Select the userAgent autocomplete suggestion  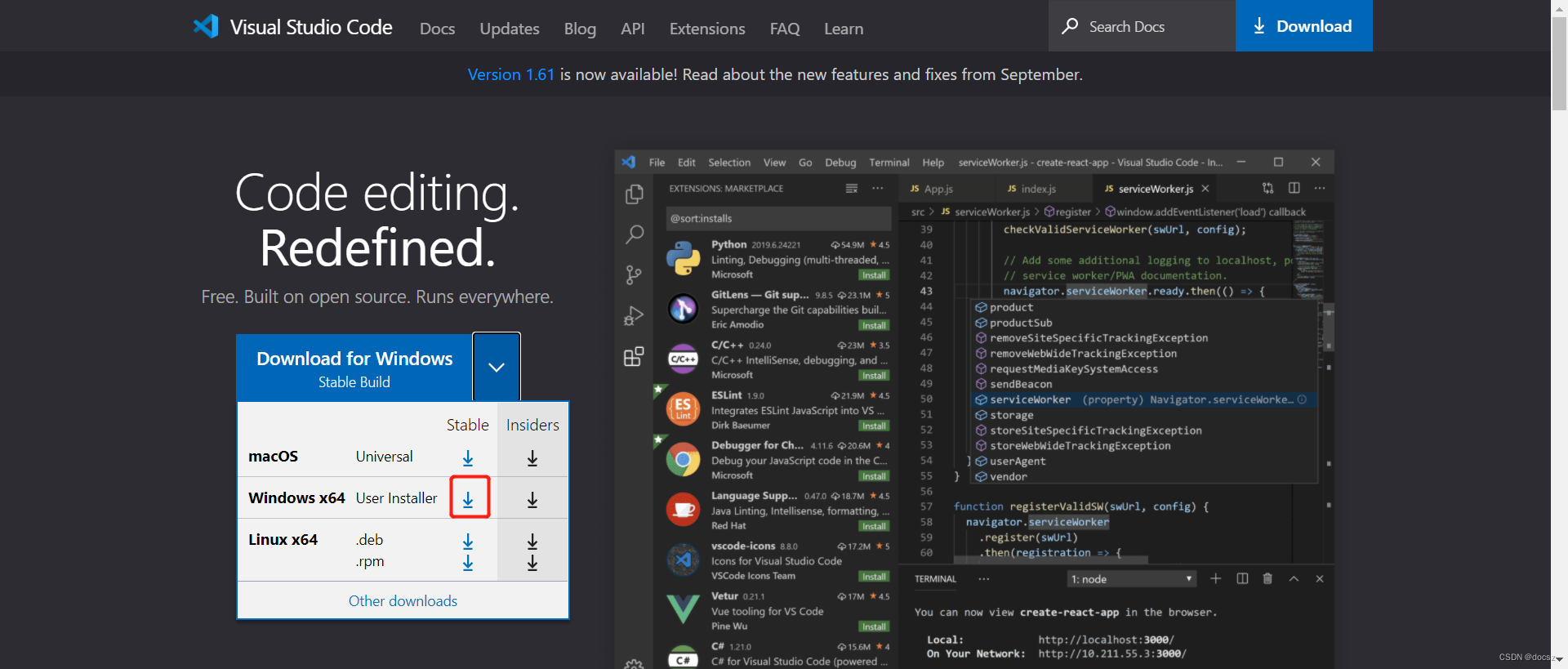tap(1144, 462)
